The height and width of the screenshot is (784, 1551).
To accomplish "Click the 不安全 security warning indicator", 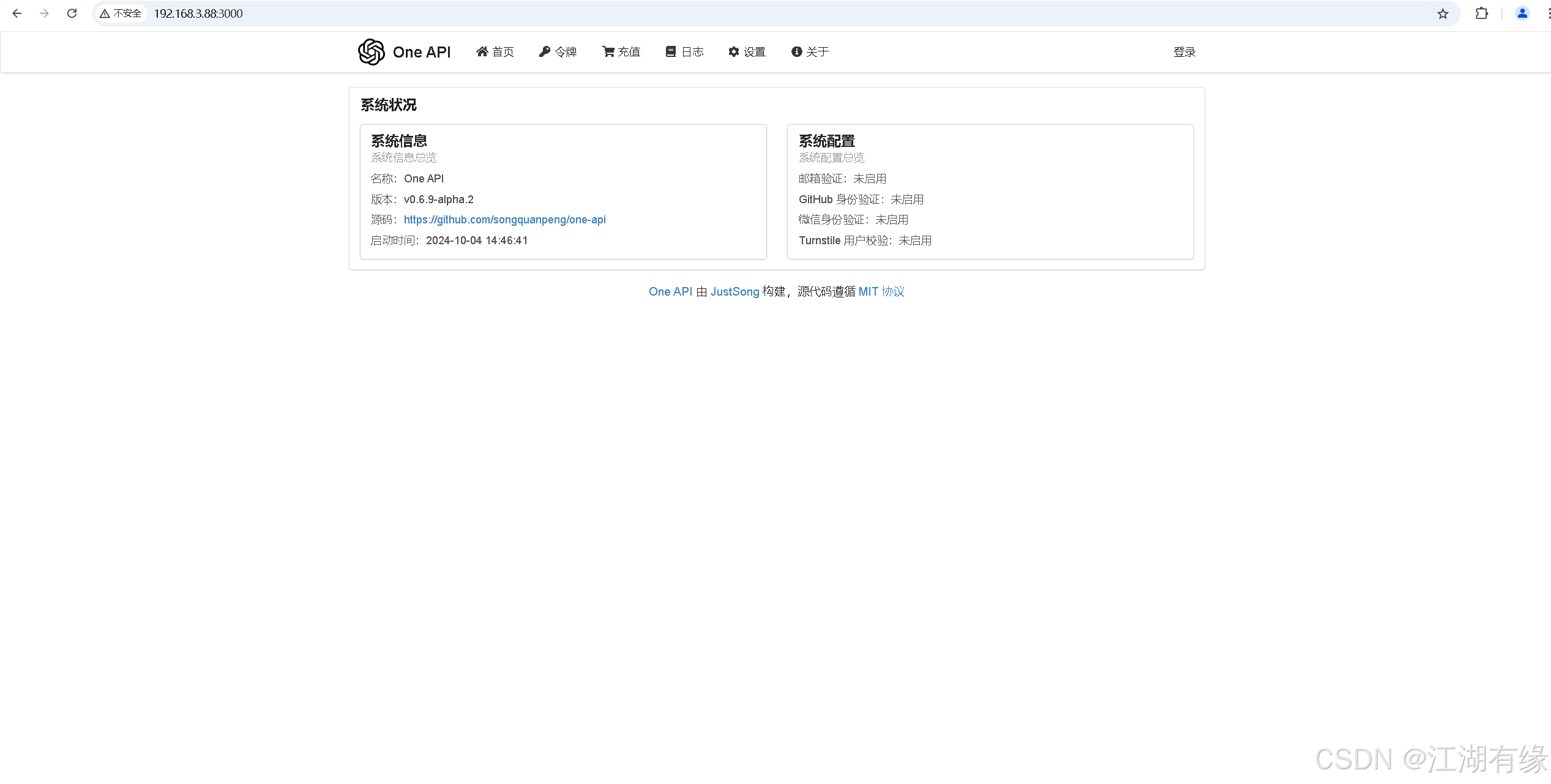I will coord(120,13).
